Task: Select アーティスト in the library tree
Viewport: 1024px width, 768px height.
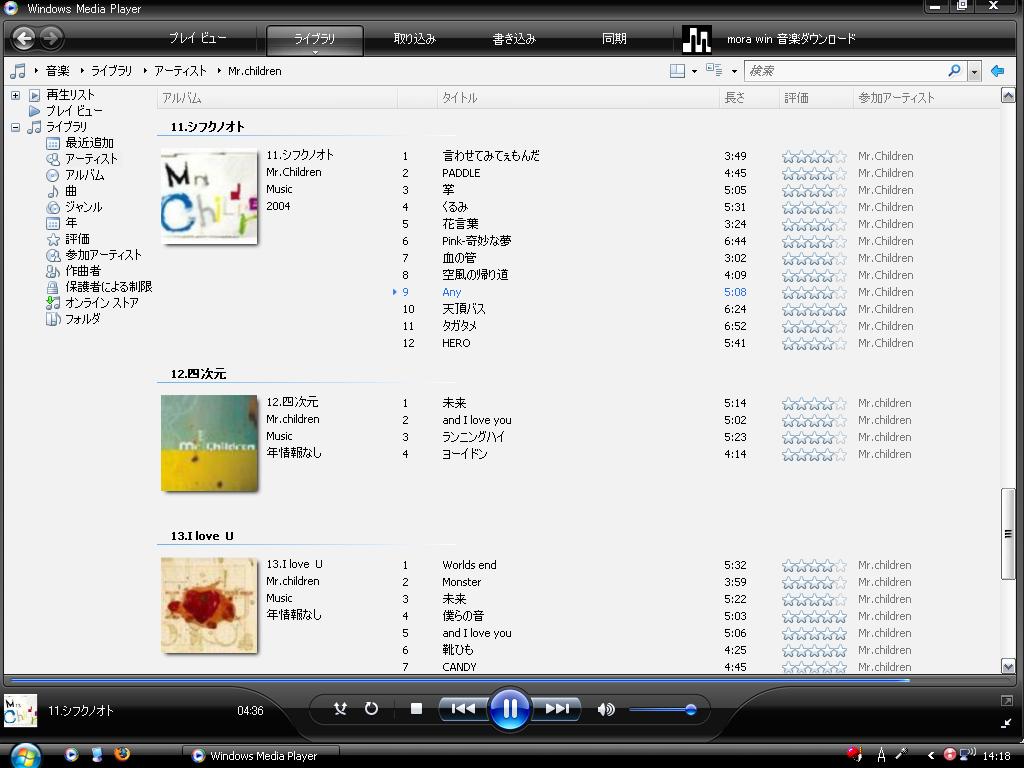Action: pyautogui.click(x=91, y=159)
